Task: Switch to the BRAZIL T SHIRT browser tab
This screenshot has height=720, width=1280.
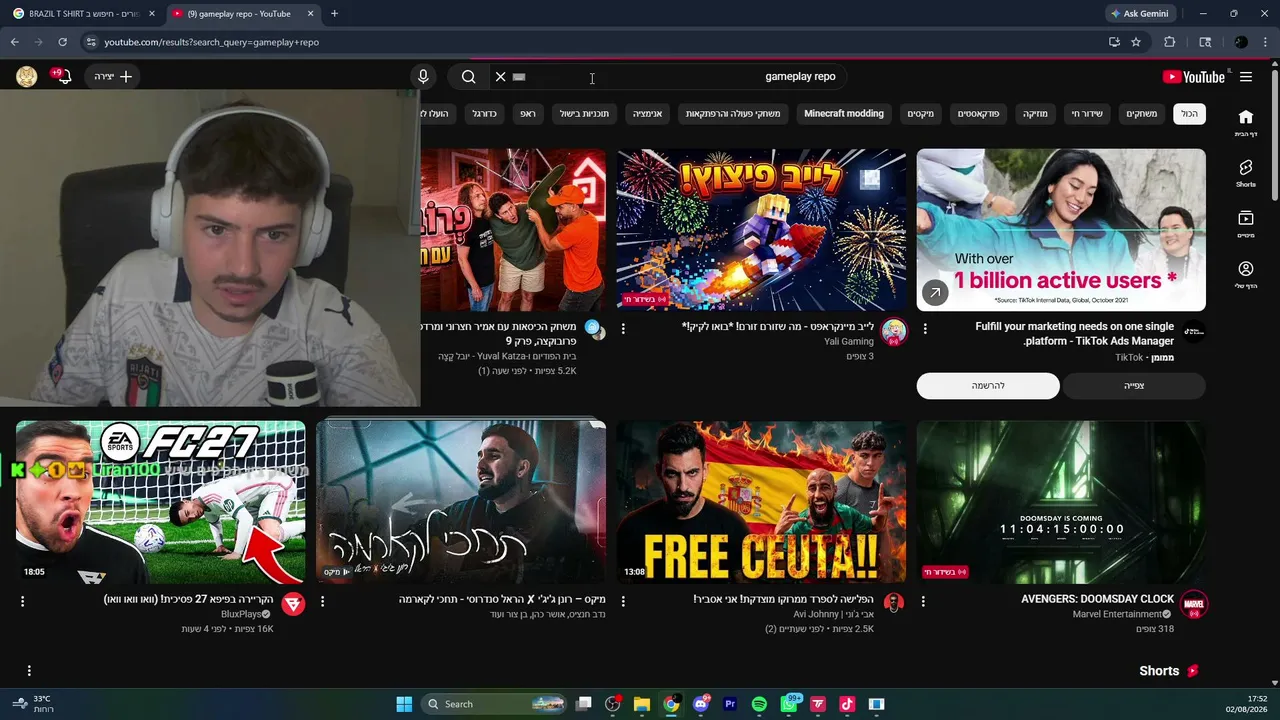Action: [x=84, y=14]
